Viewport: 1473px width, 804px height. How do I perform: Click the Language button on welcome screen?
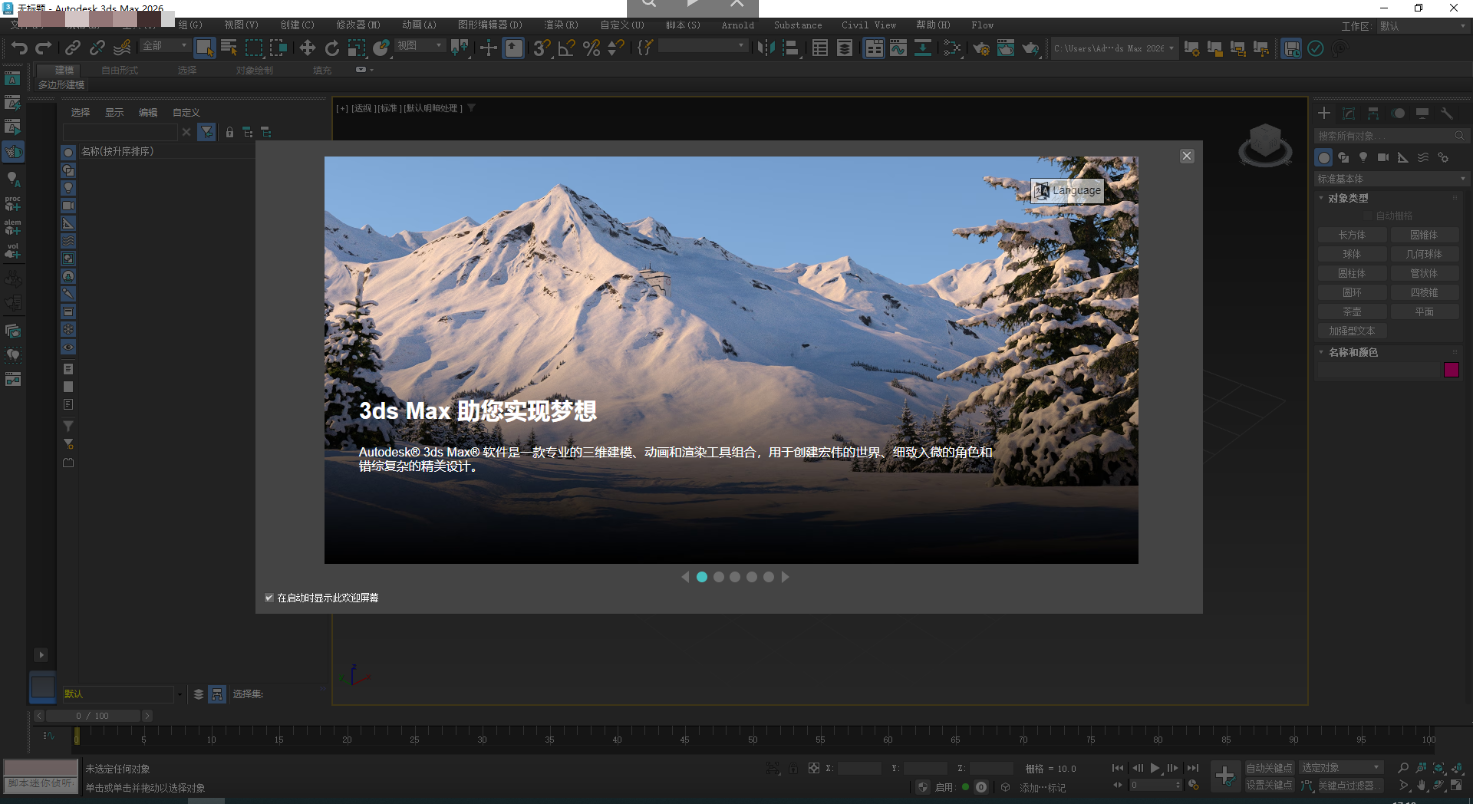click(x=1067, y=190)
